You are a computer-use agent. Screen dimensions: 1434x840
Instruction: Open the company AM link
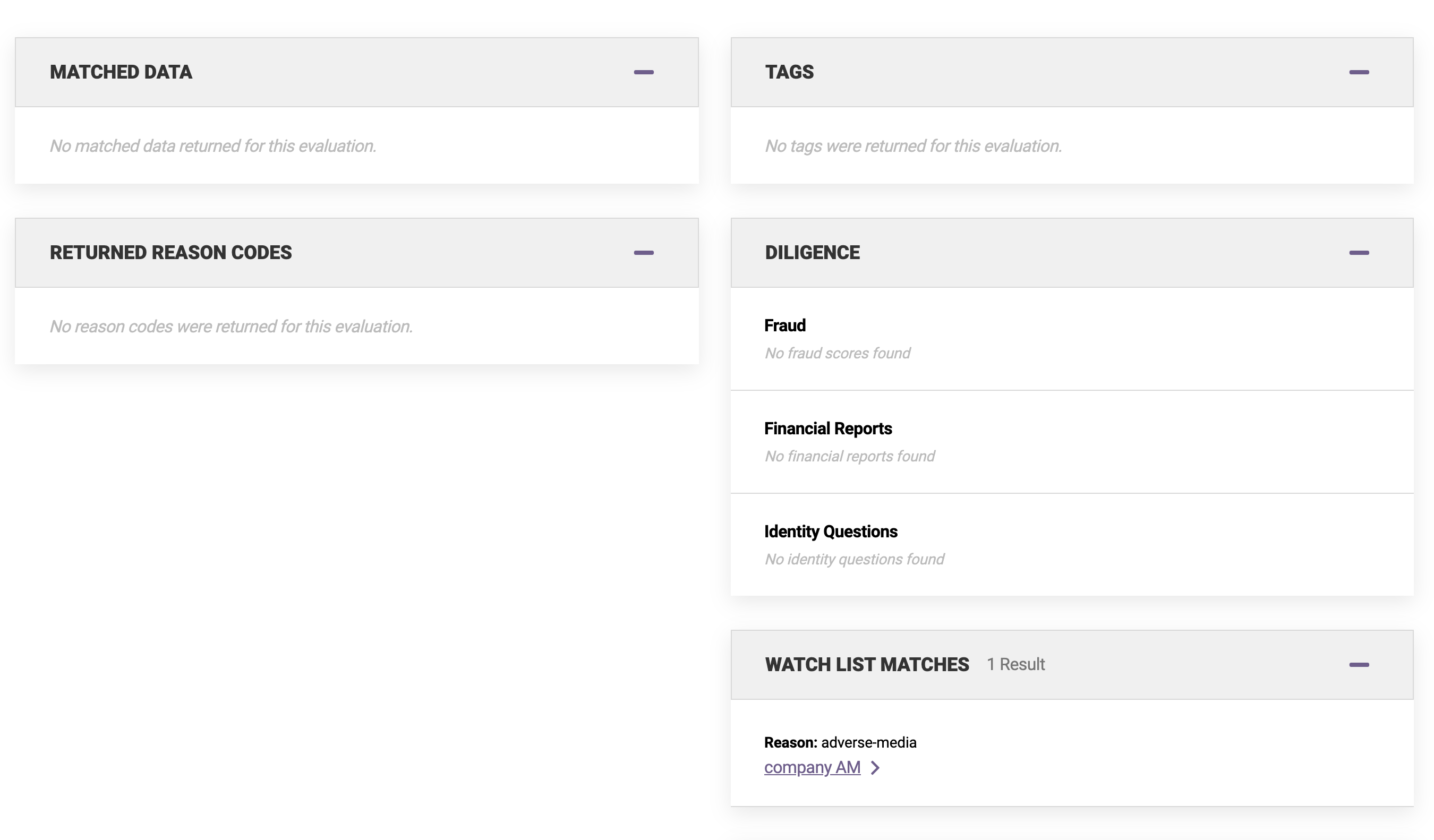[812, 767]
